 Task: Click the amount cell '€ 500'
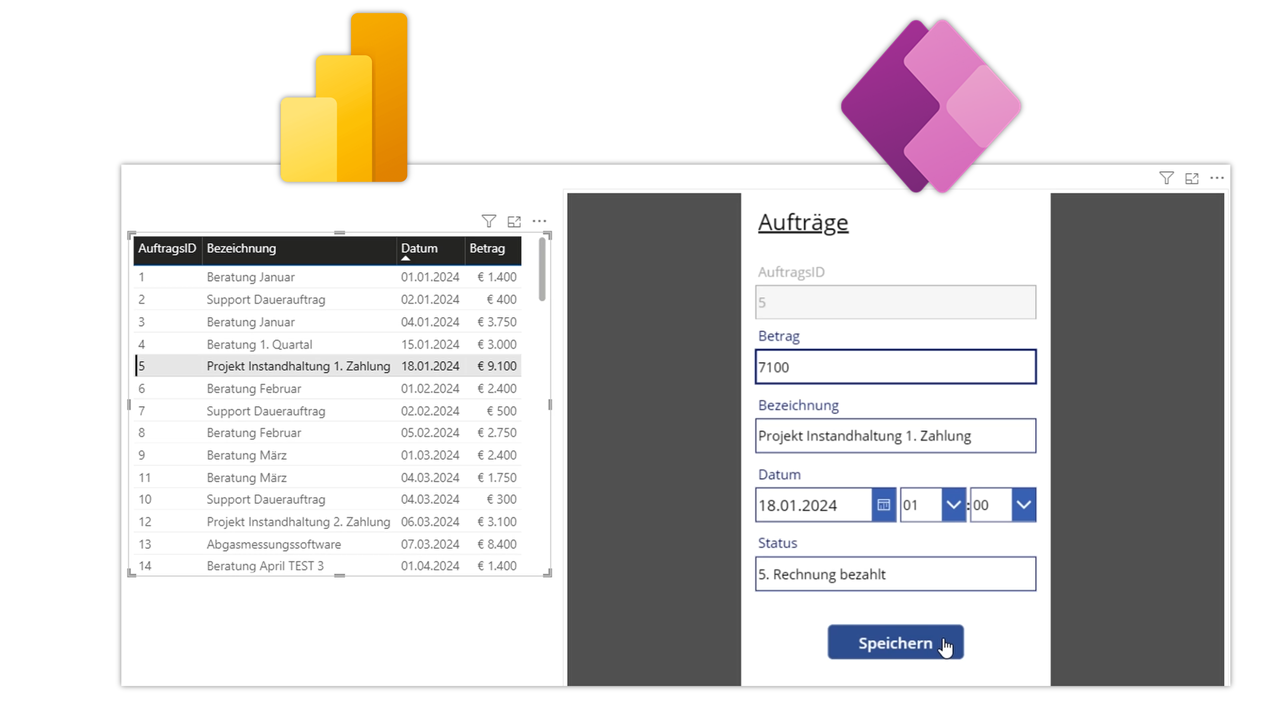502,411
